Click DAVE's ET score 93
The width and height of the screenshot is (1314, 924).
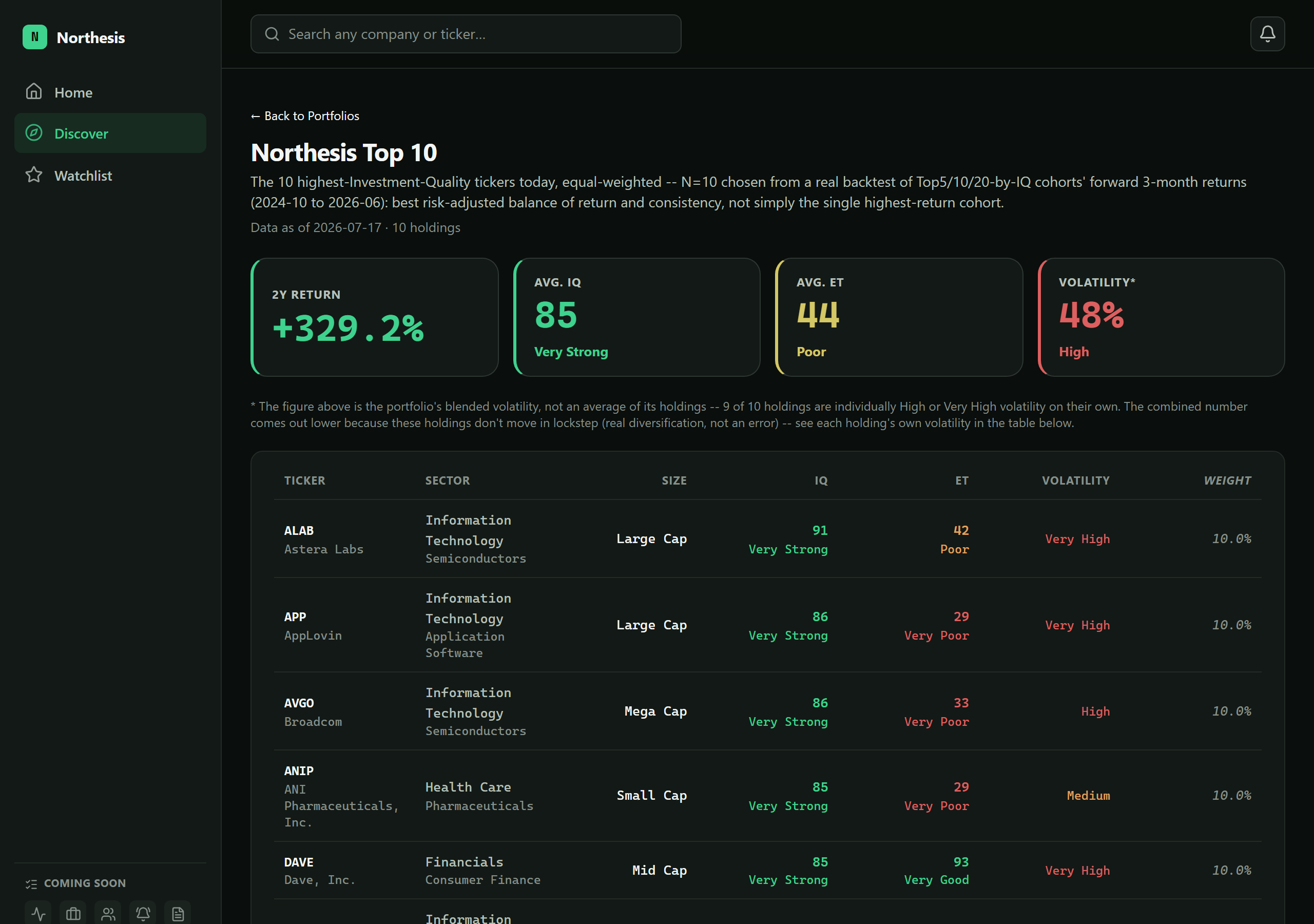coord(961,861)
